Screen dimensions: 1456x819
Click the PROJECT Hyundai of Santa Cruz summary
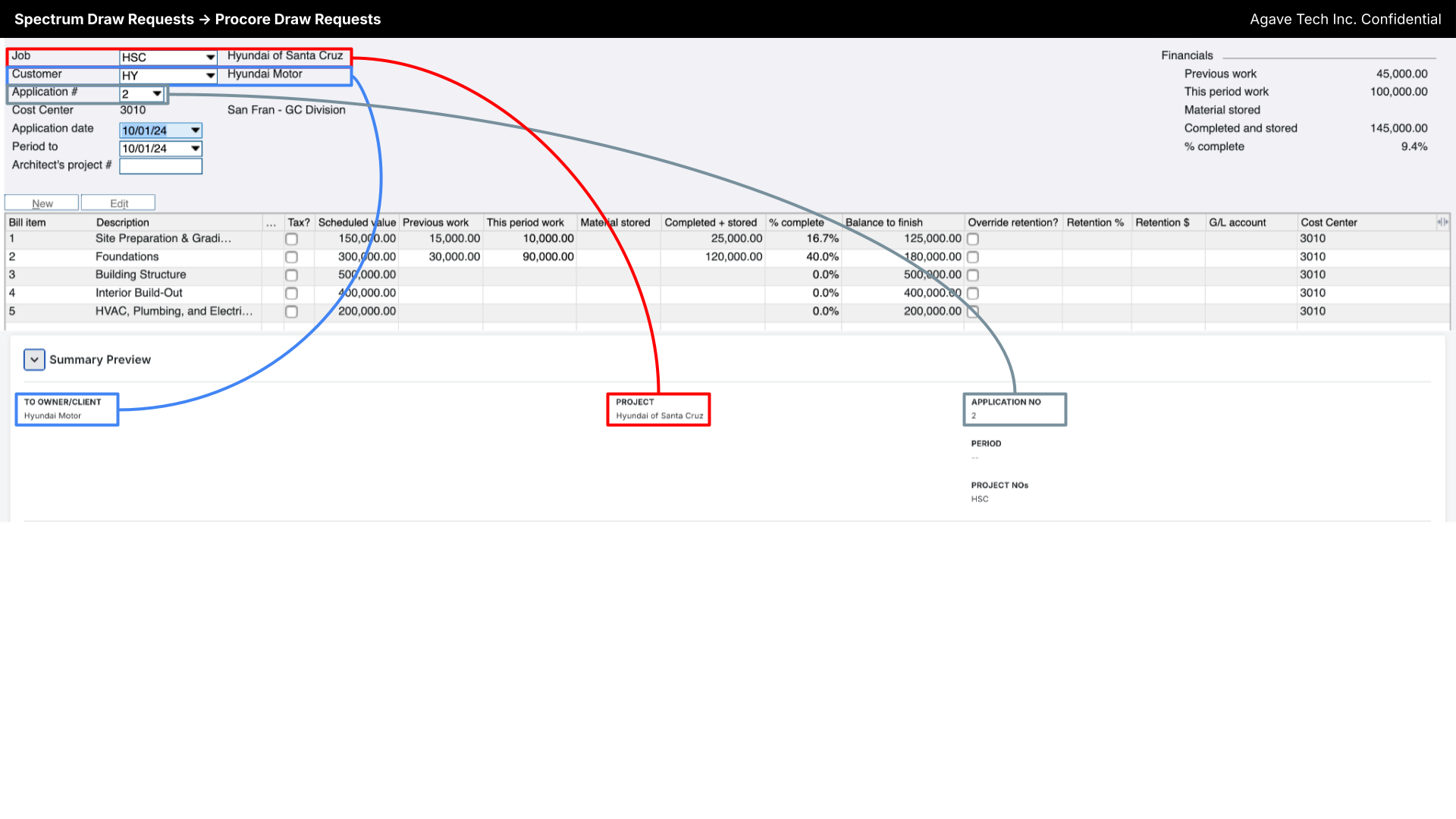point(658,409)
